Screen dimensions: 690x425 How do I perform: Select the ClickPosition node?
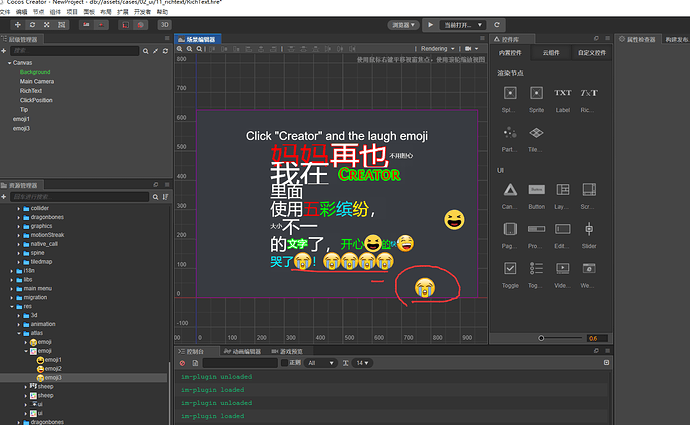pos(36,100)
